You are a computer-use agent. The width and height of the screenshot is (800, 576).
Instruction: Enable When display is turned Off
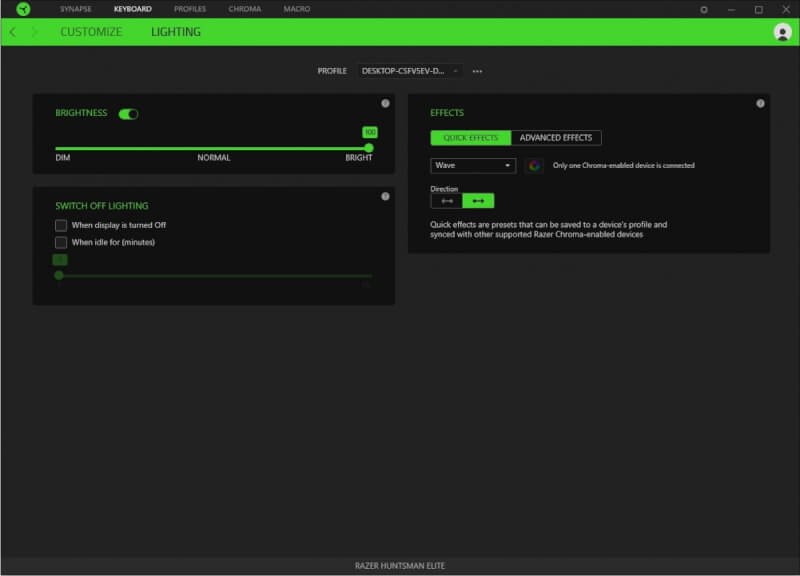click(x=61, y=225)
